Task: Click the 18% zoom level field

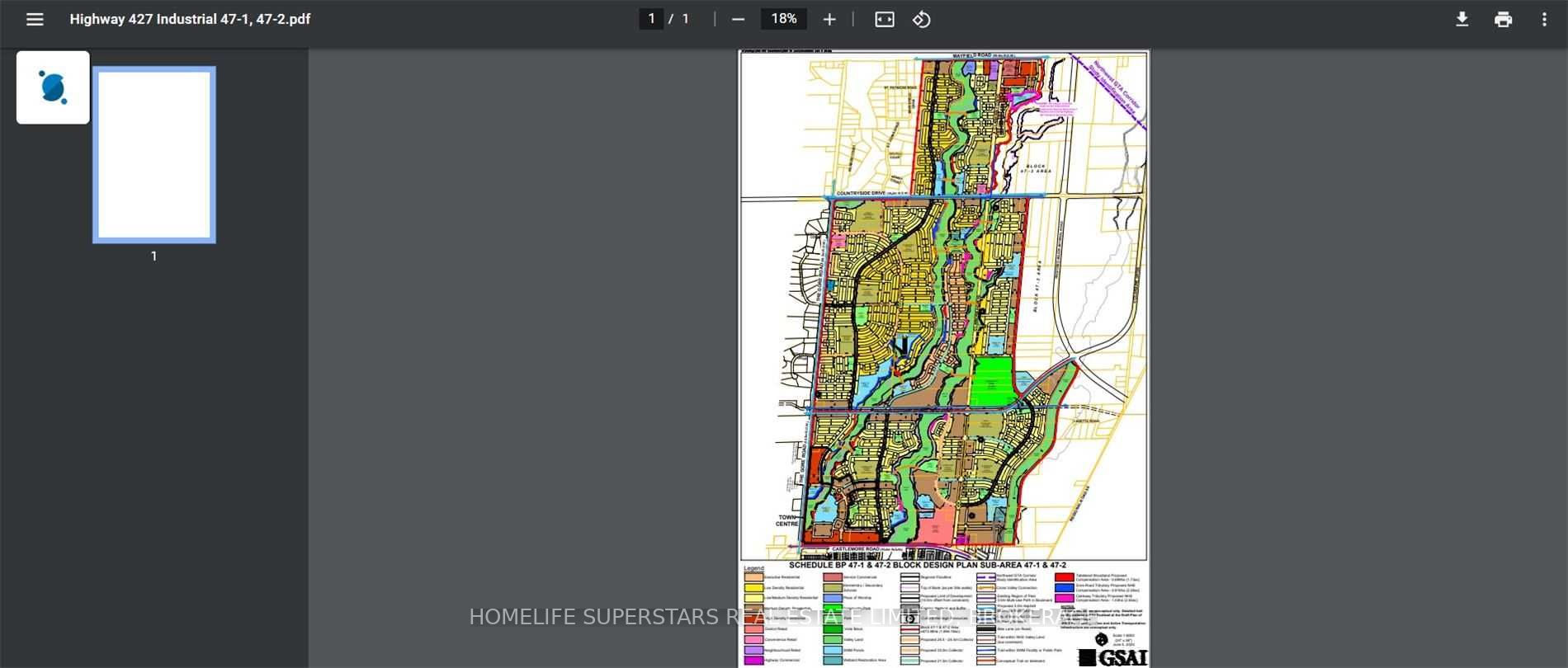Action: [784, 19]
